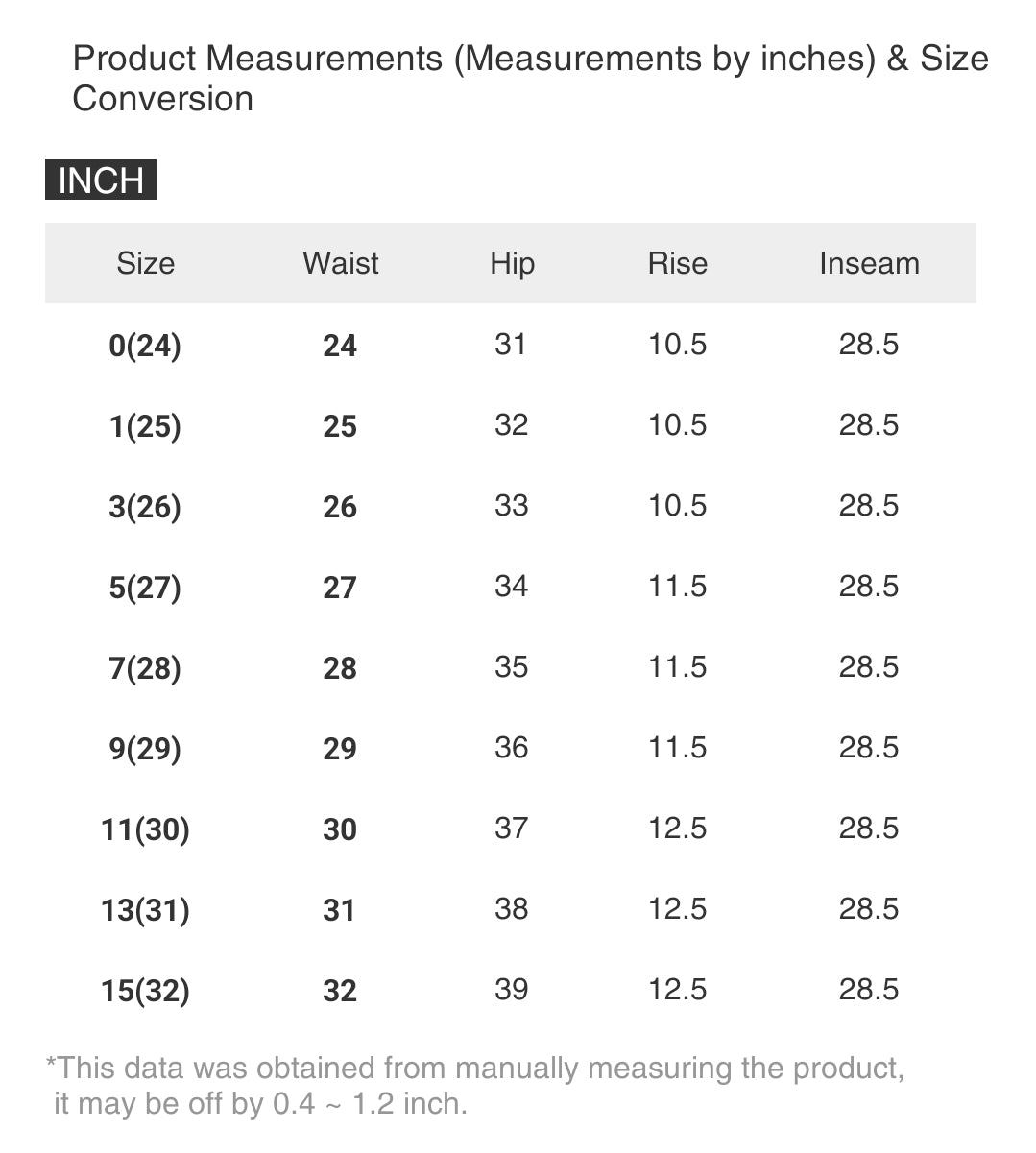
Task: Click the Product Measurements heading text
Action: pyautogui.click(x=530, y=79)
